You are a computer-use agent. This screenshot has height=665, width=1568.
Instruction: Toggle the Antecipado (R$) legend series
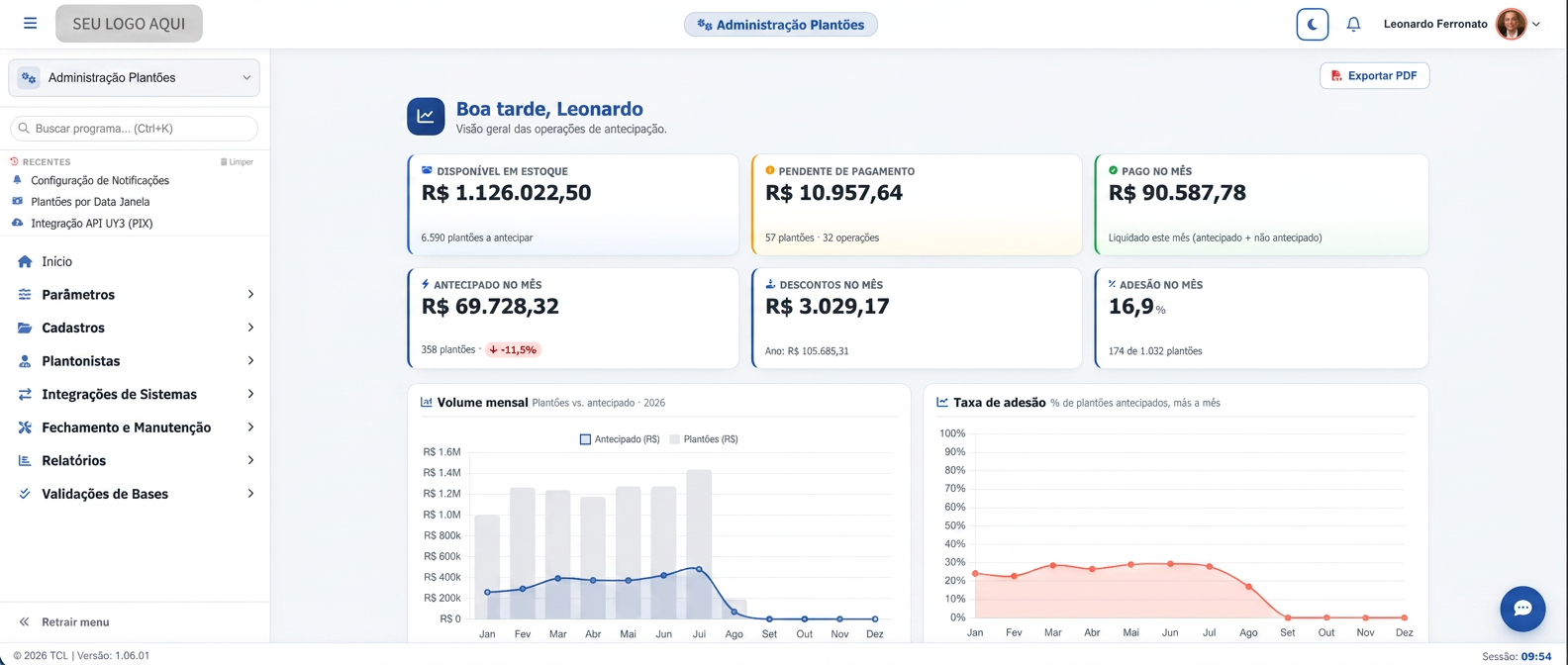point(620,439)
